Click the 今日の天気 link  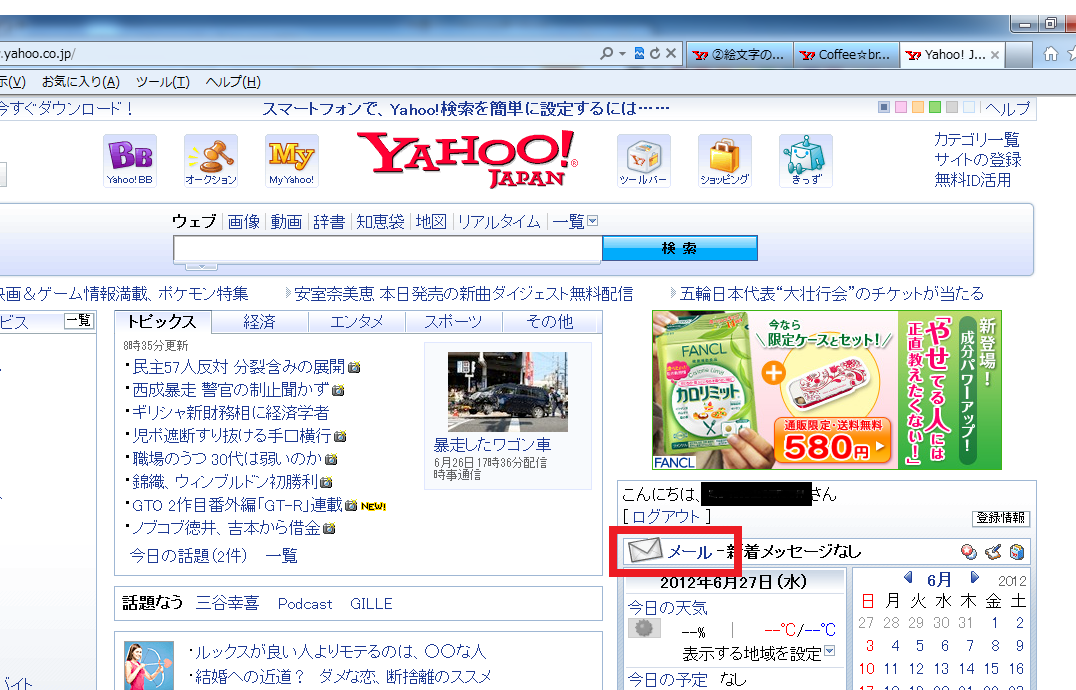coord(667,608)
